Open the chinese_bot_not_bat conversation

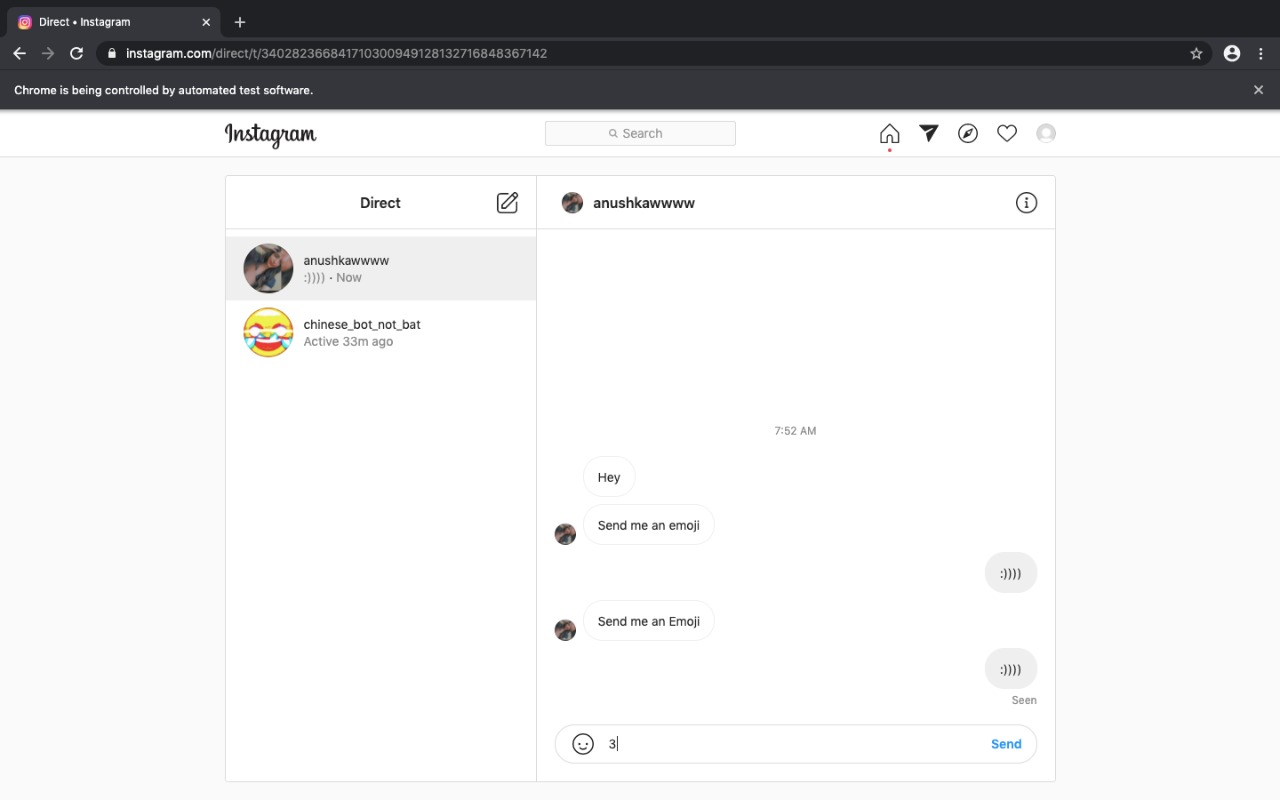pos(381,332)
